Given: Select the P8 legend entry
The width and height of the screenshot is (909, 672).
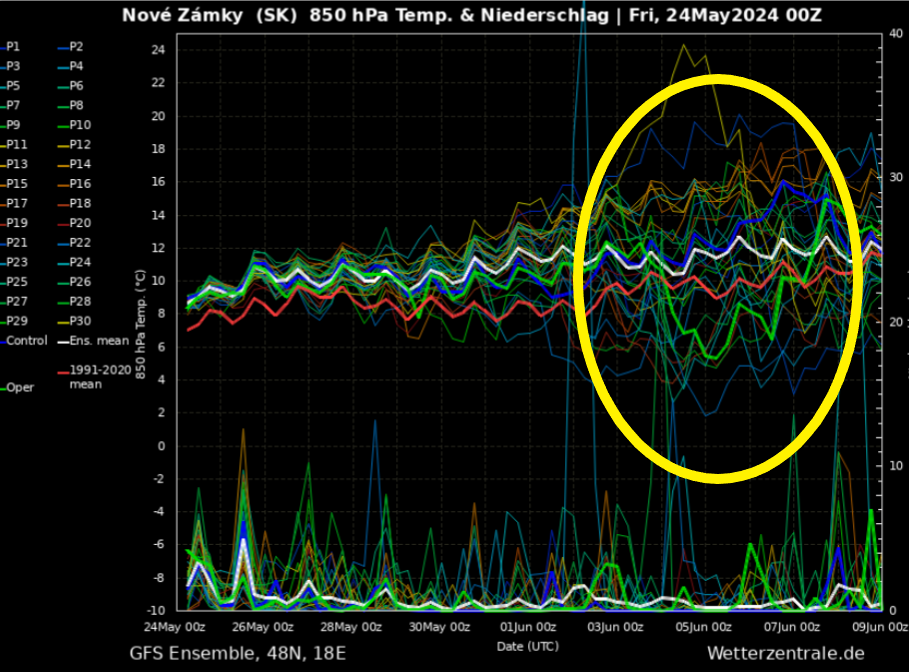Looking at the screenshot, I should 76,106.
